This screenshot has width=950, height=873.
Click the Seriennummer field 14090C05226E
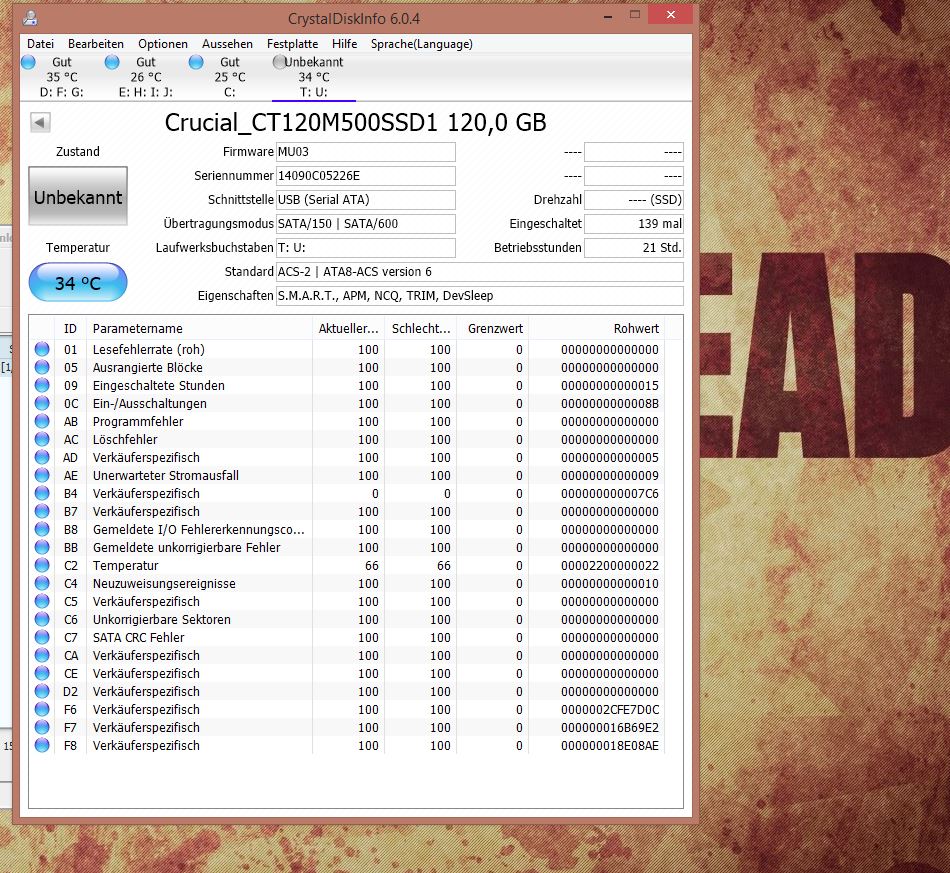[366, 176]
